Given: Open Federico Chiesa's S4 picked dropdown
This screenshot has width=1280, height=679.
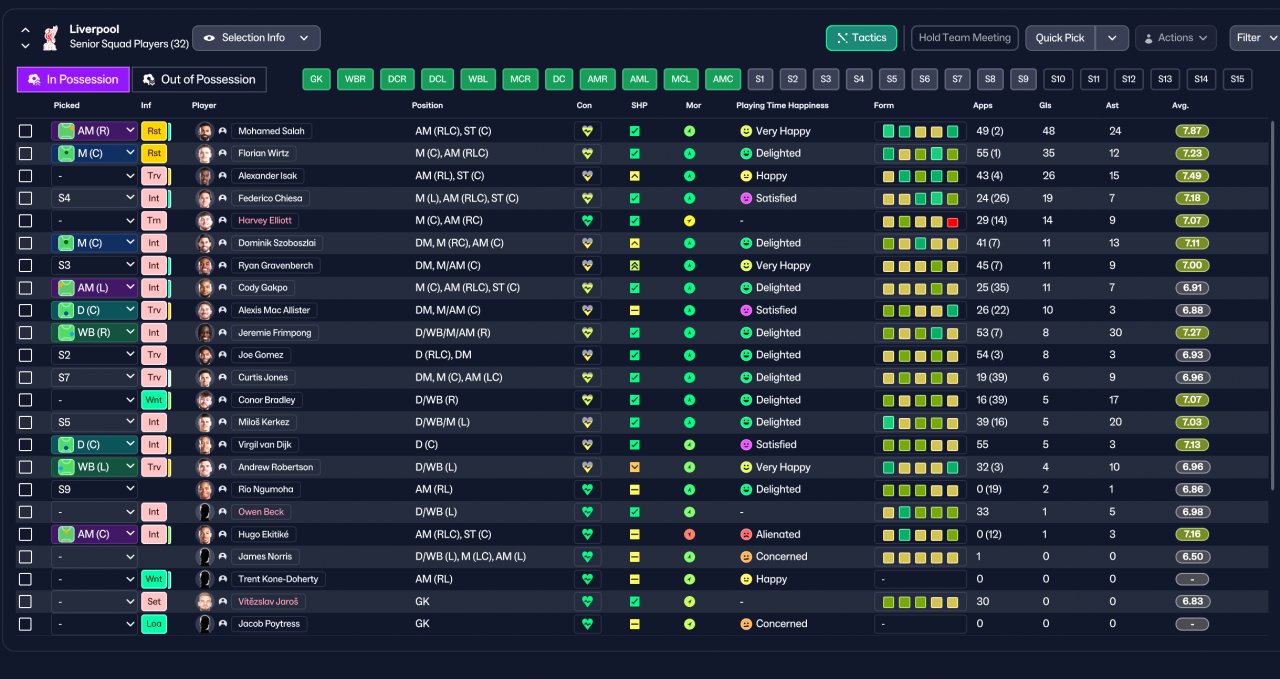Looking at the screenshot, I should point(94,198).
